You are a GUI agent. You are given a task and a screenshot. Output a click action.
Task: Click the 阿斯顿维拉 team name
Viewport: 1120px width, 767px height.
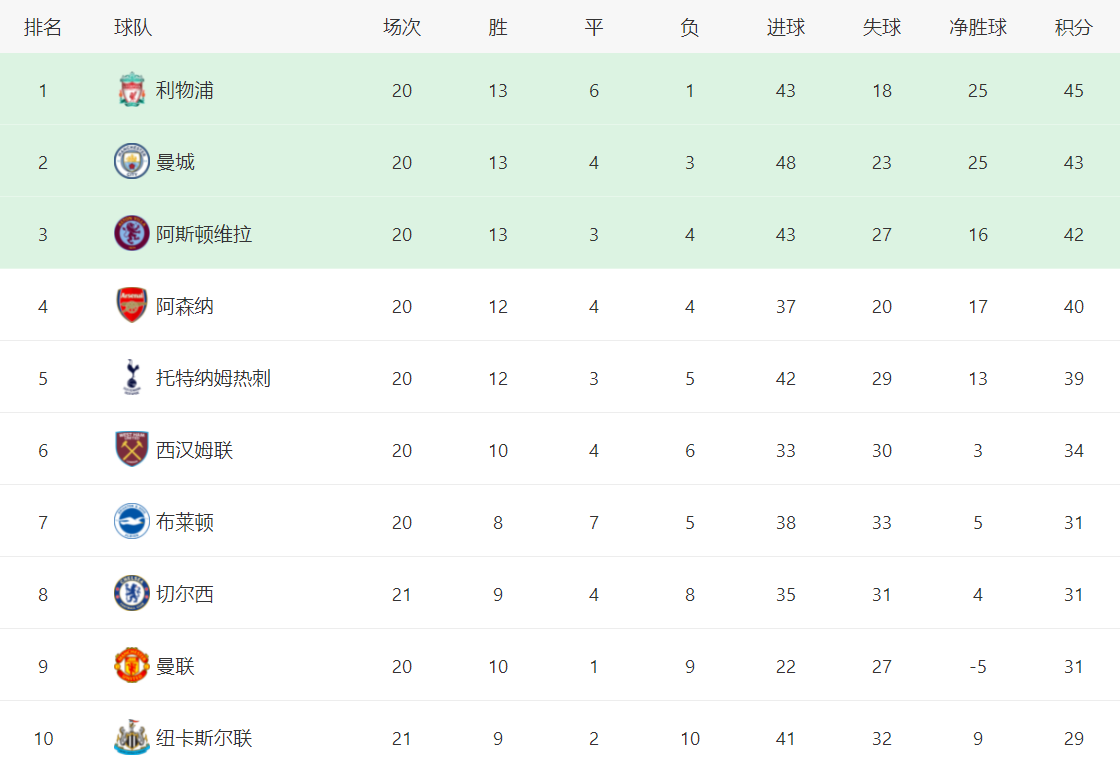tap(204, 234)
